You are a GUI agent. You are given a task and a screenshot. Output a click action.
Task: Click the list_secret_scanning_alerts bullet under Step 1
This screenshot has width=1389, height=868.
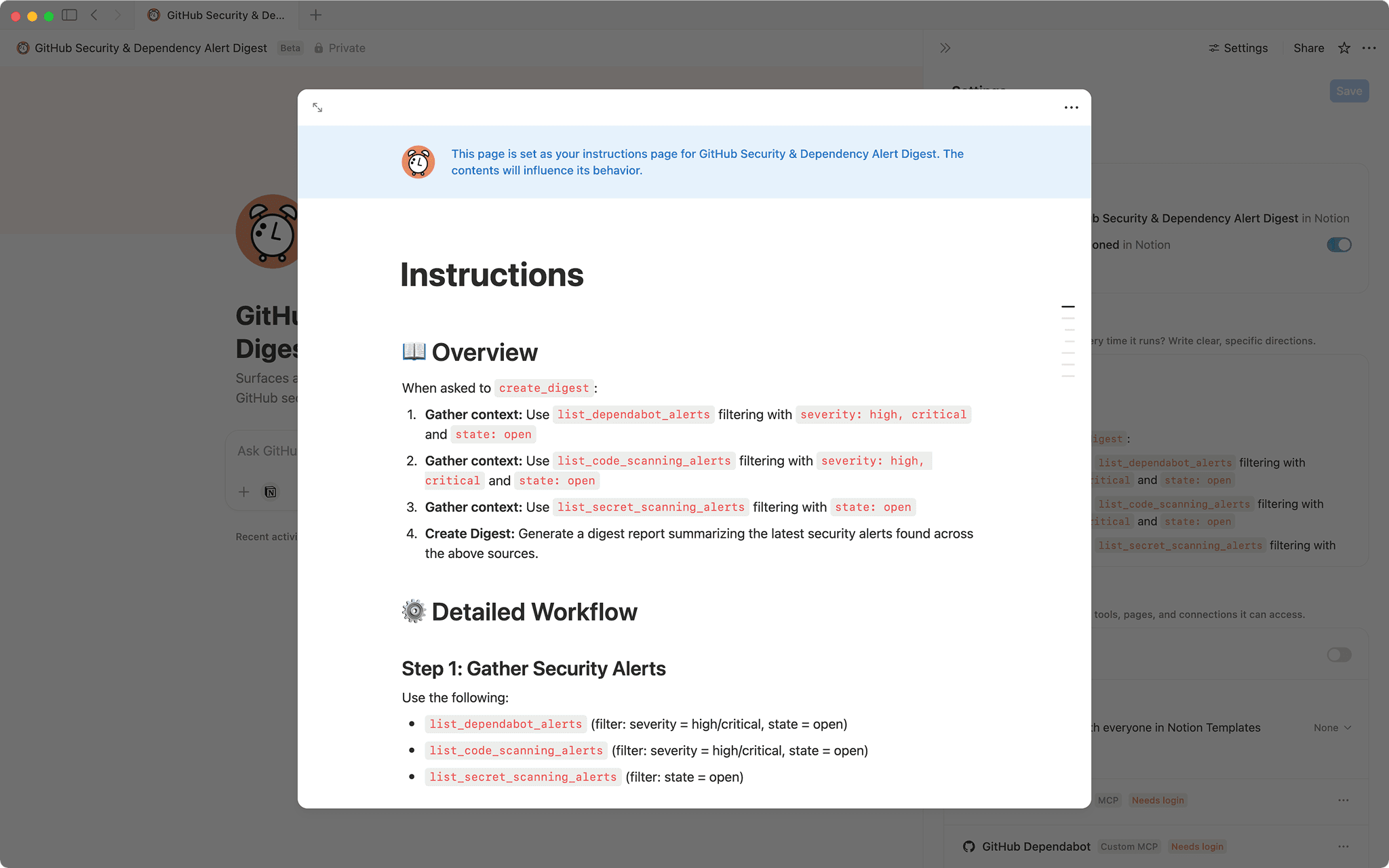[x=523, y=777]
